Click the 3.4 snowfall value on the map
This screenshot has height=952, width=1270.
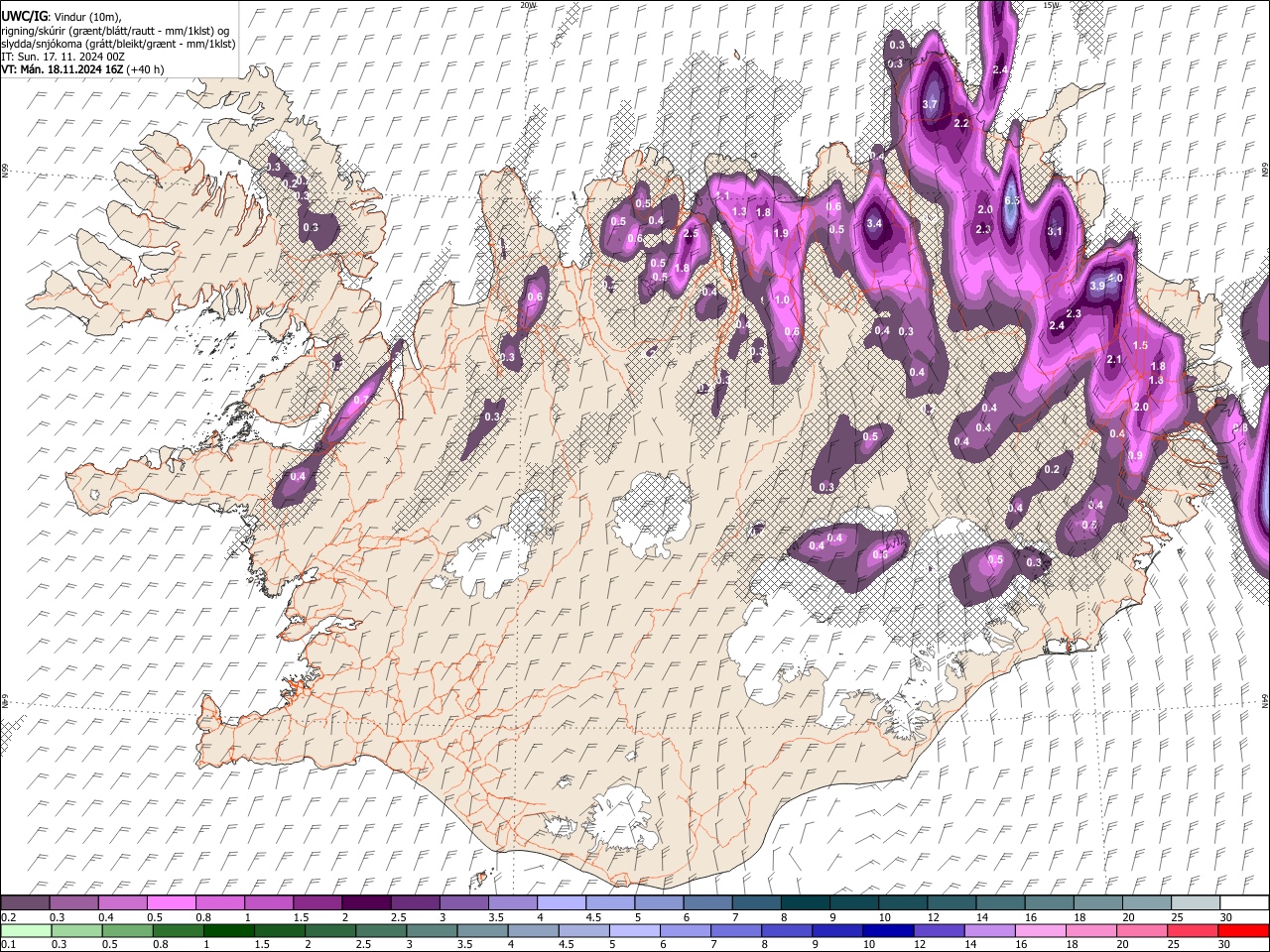[874, 223]
